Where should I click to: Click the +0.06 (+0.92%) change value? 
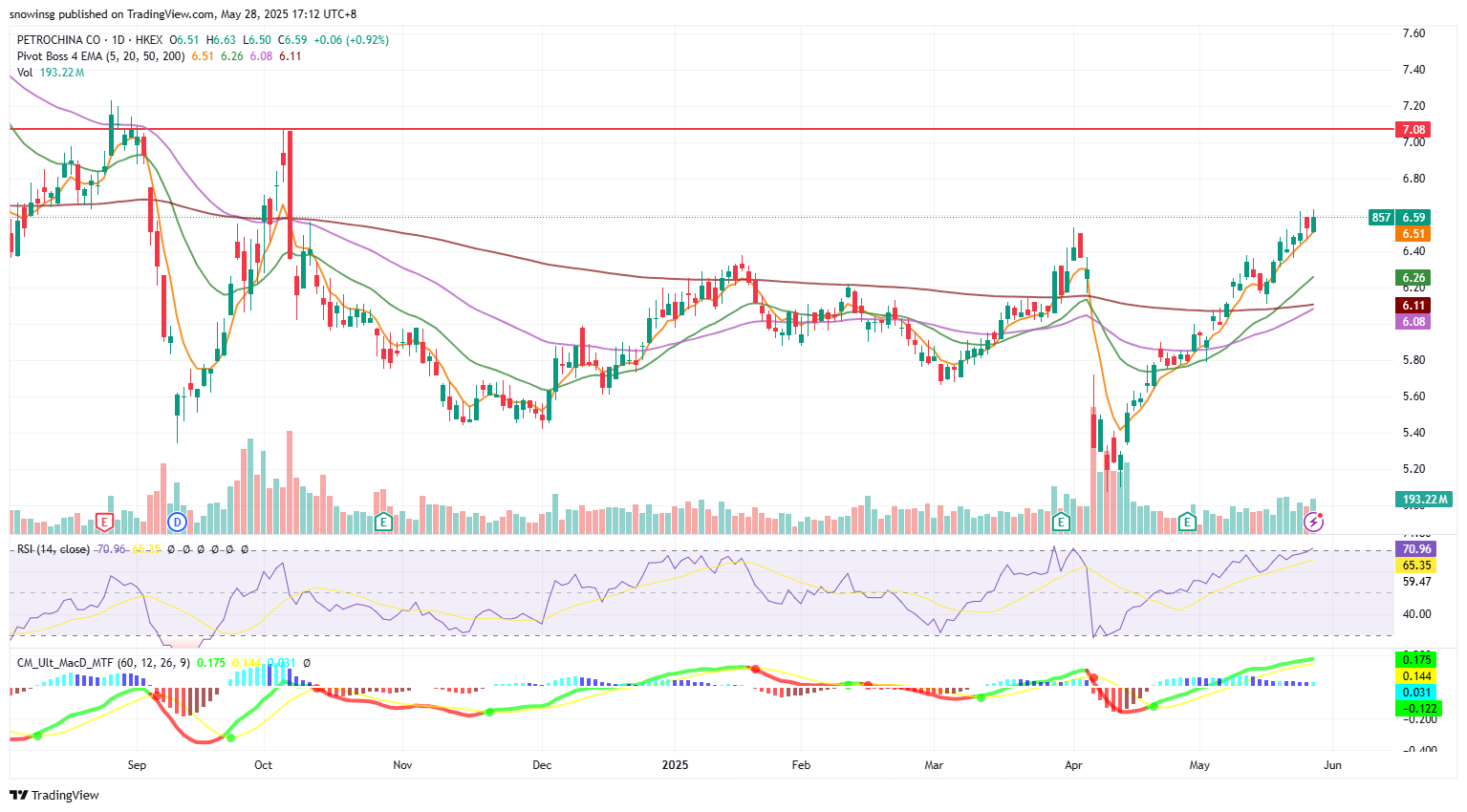(351, 40)
